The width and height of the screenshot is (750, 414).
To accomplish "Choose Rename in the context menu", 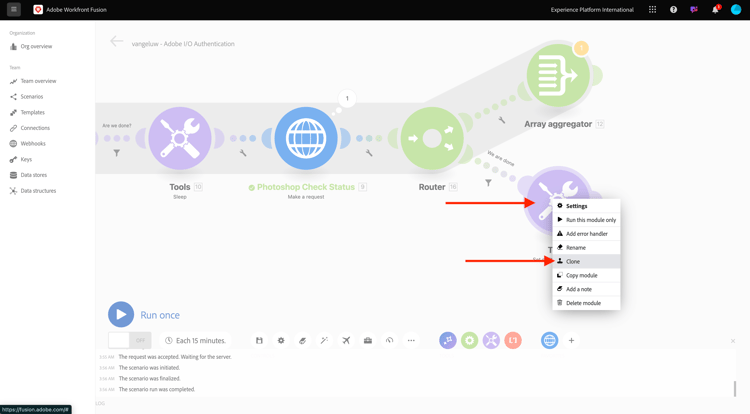I will tap(586, 248).
